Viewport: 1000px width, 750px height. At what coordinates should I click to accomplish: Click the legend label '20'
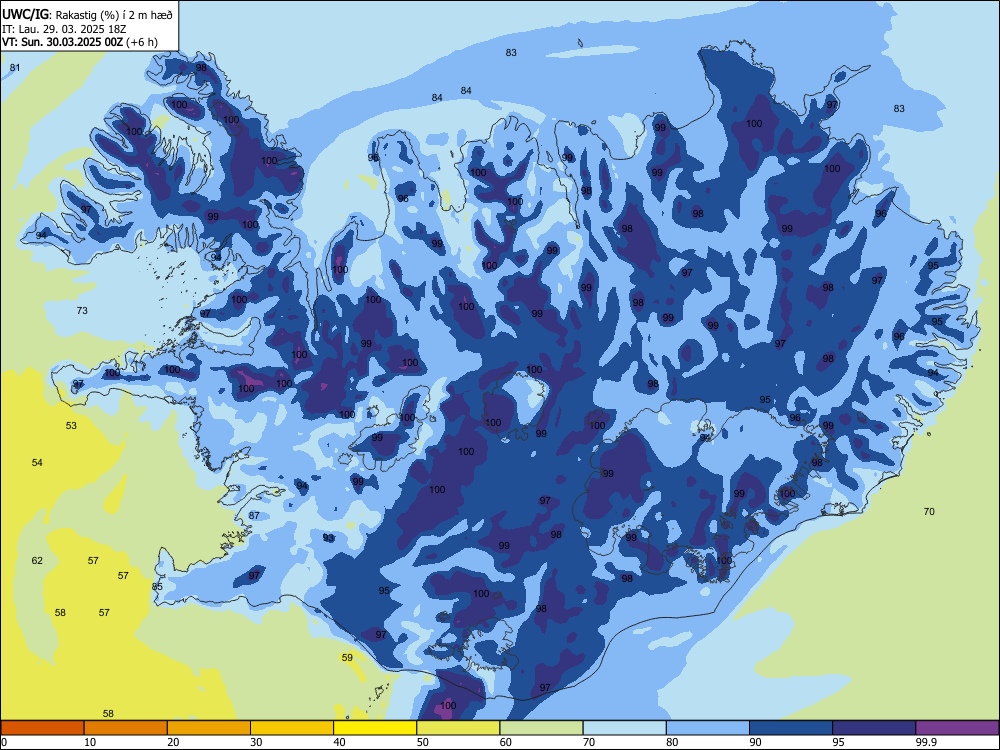tap(173, 742)
